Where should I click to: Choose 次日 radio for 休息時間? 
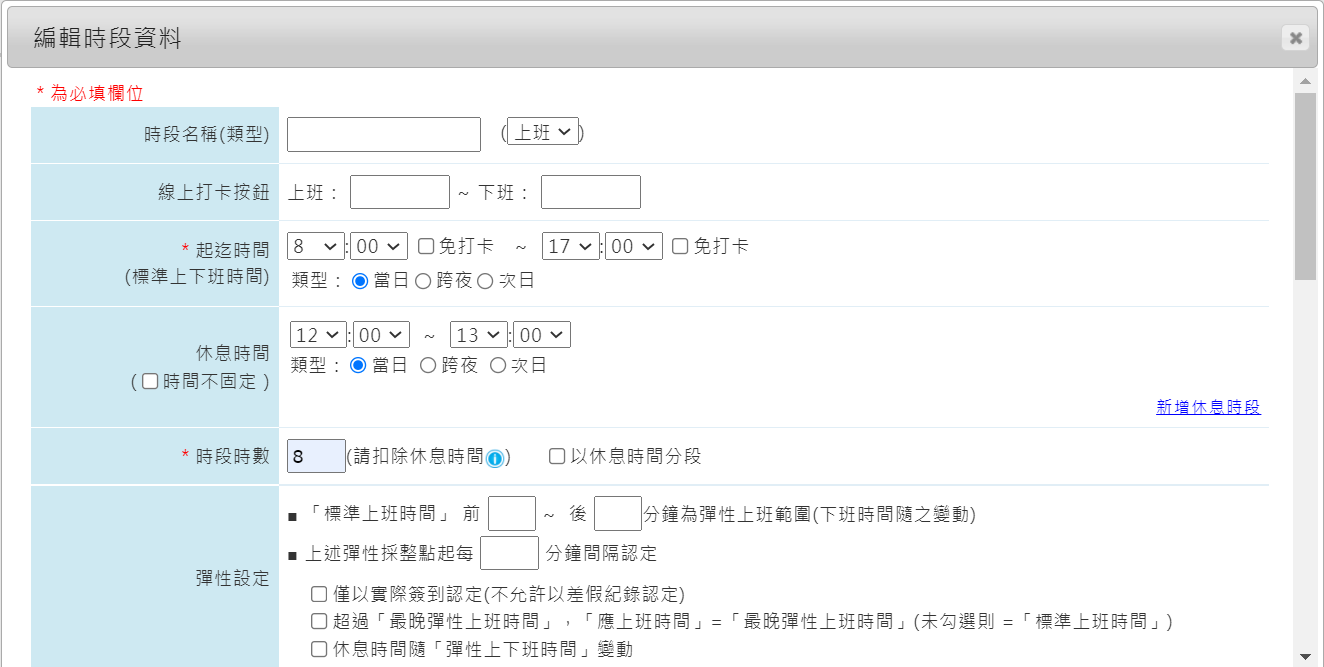[x=498, y=366]
